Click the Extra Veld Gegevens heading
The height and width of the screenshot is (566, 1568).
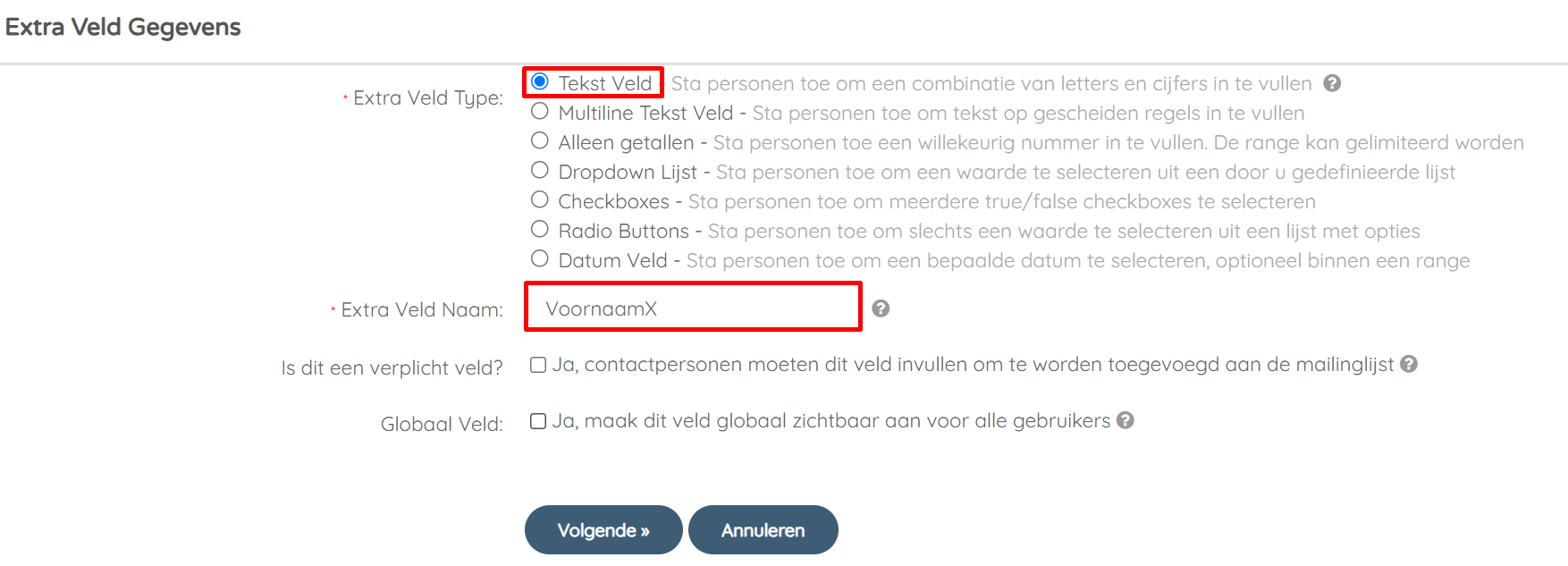123,27
